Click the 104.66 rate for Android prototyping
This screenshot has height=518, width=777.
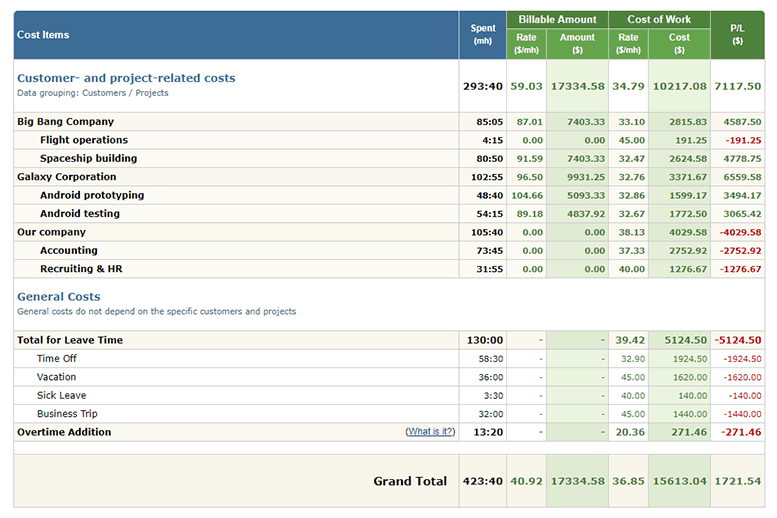527,195
